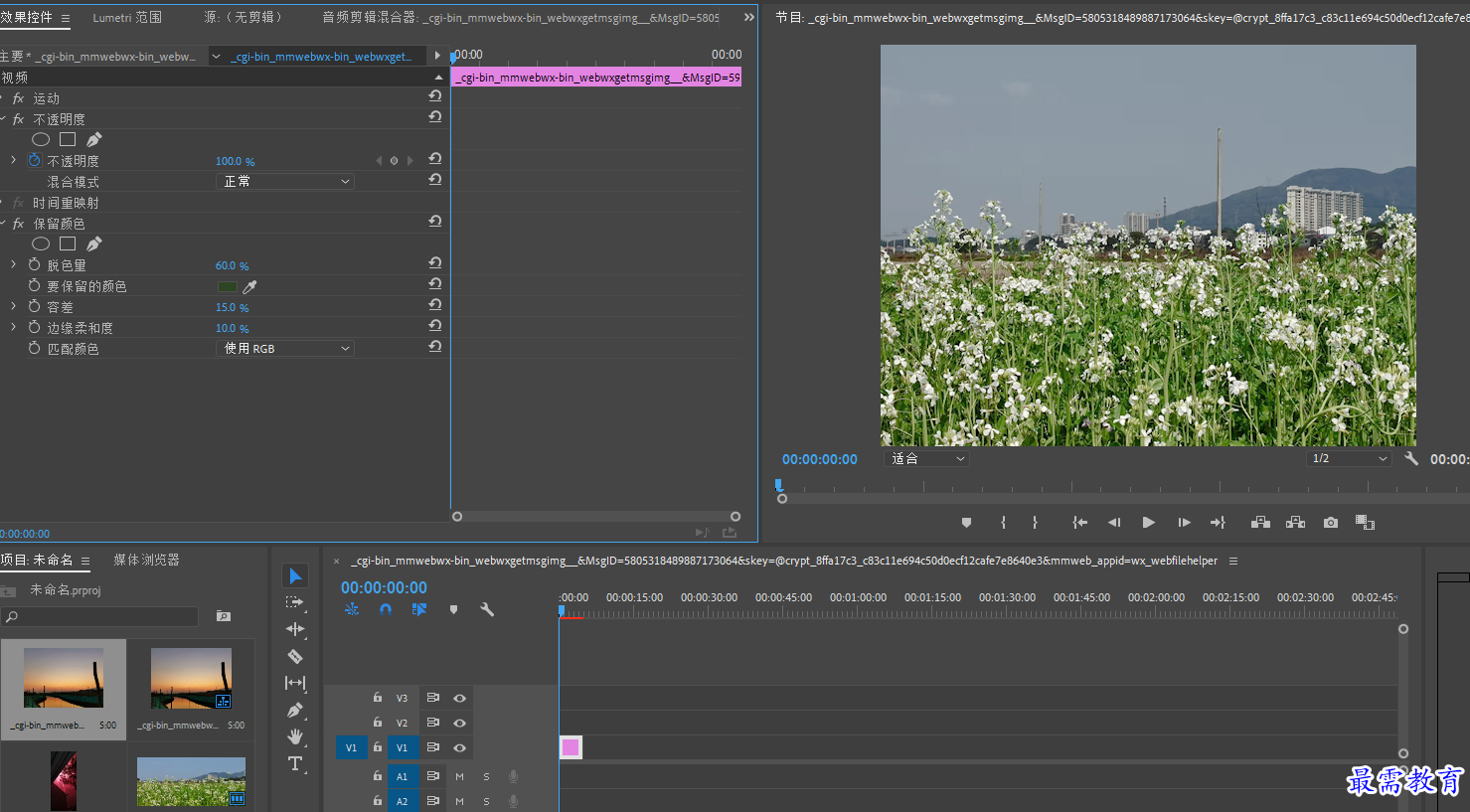The width and height of the screenshot is (1470, 812).
Task: Open master clip dropdown arrow
Action: 216,57
